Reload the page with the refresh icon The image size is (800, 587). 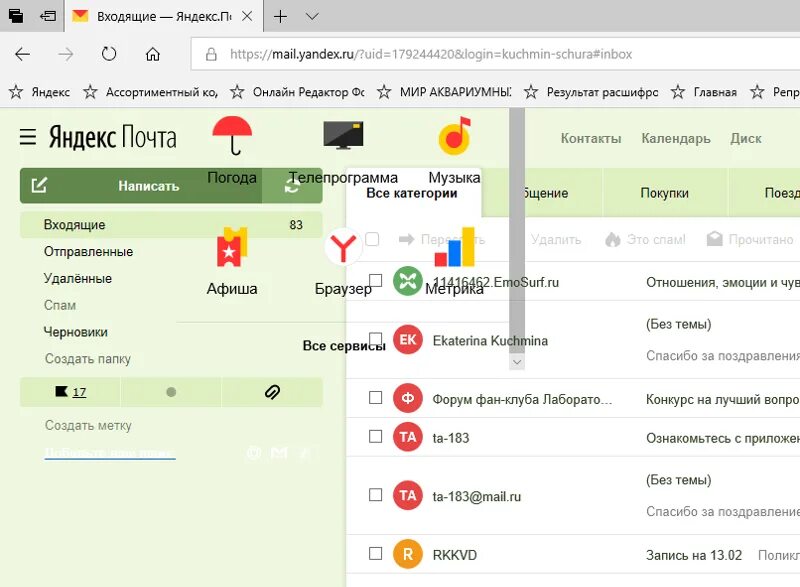(x=109, y=54)
